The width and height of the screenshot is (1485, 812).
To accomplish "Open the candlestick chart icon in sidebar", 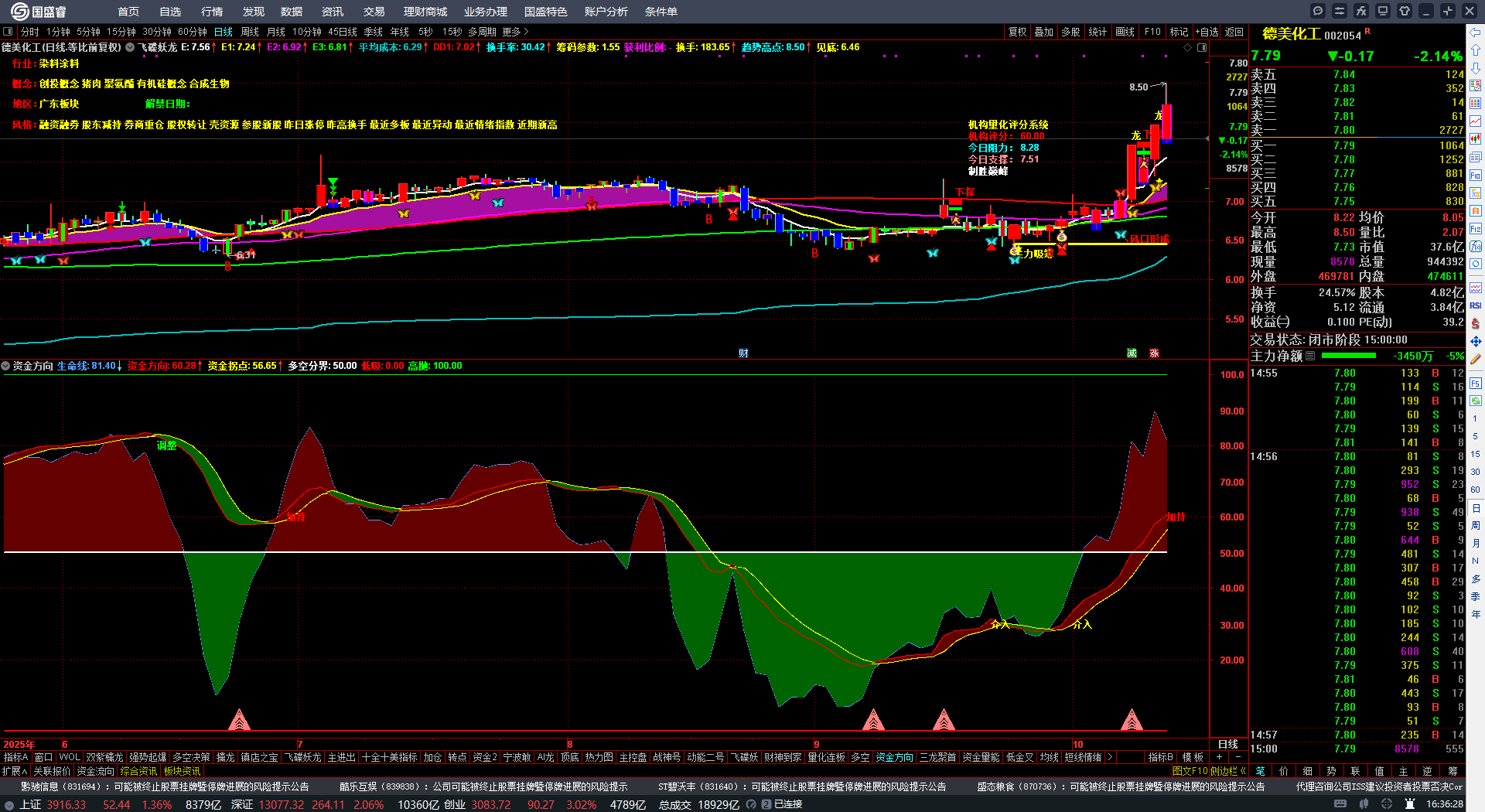I will (x=1476, y=139).
